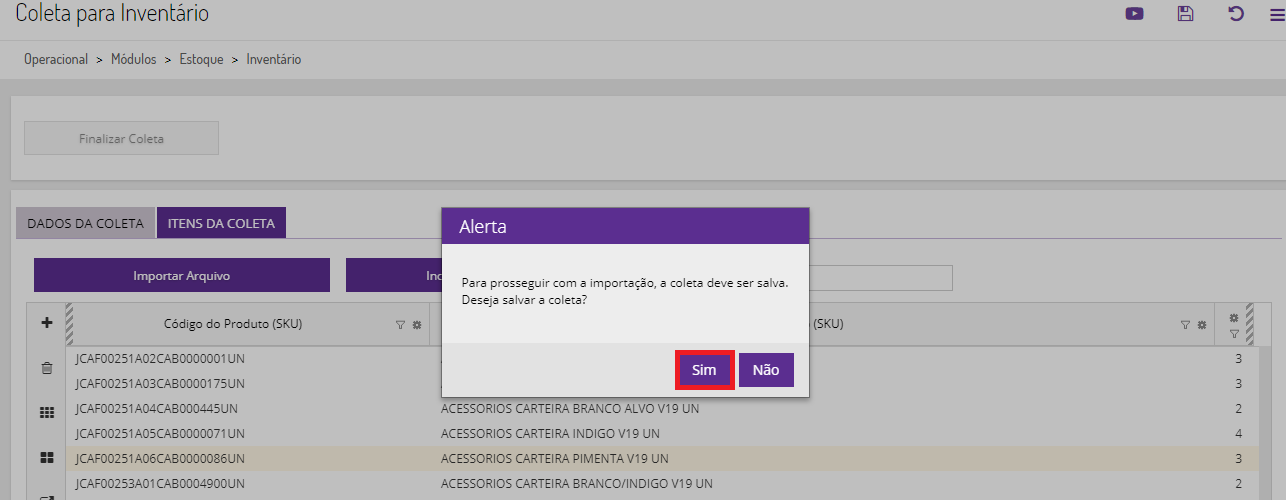
Task: Select the Itens da Coleta tab
Action: [x=221, y=223]
